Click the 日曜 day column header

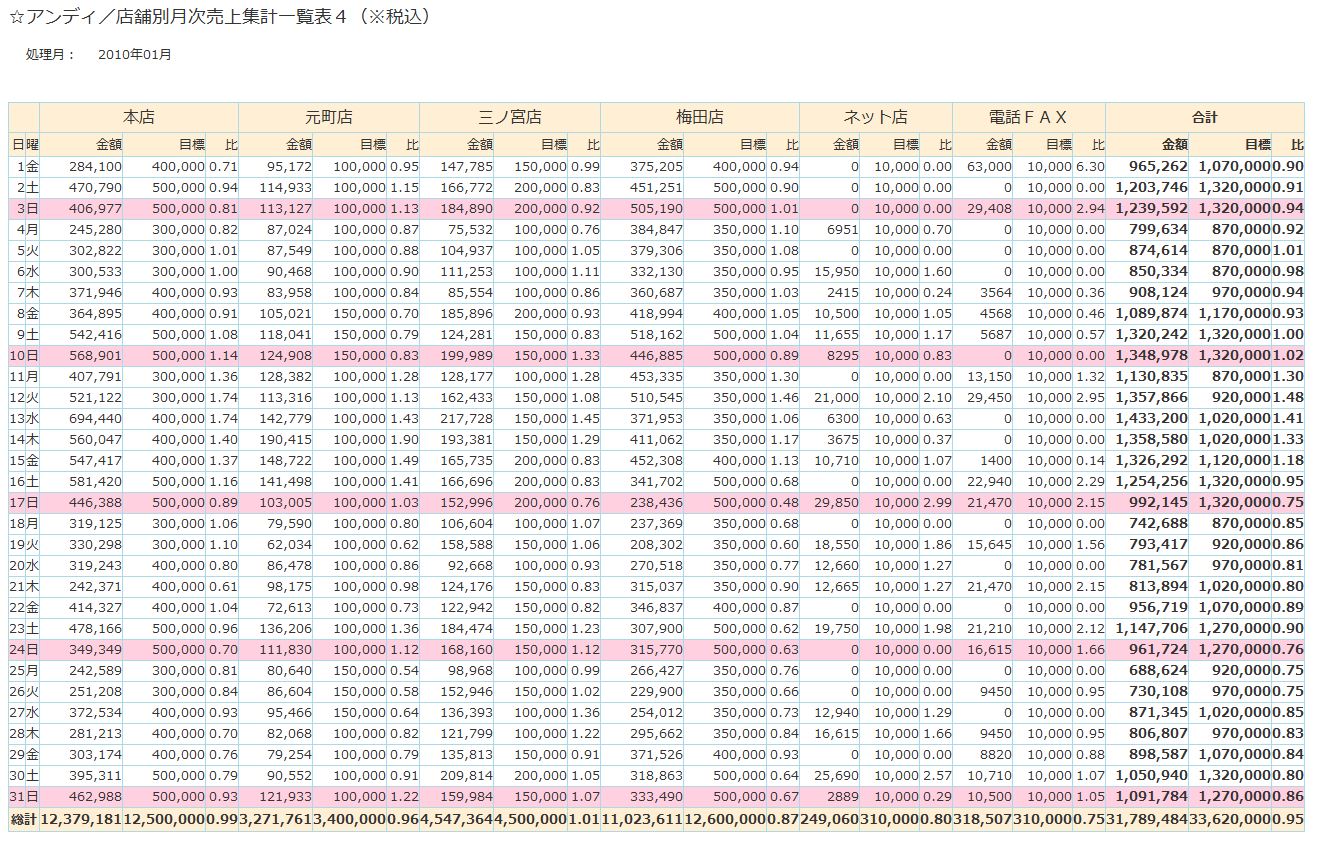24,145
